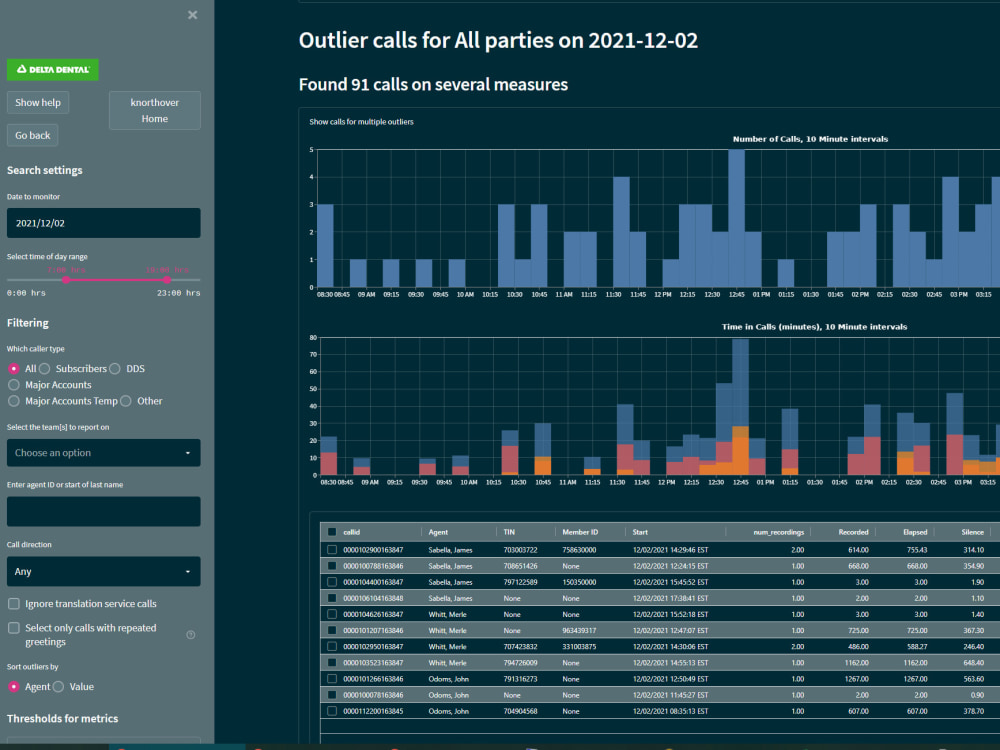The height and width of the screenshot is (750, 1000).
Task: Click the Time in Calls chart title
Action: pos(814,327)
